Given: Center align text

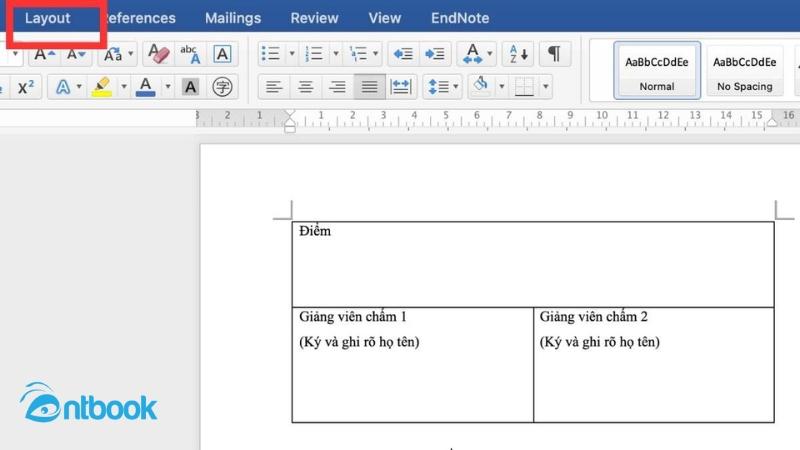Looking at the screenshot, I should [306, 87].
